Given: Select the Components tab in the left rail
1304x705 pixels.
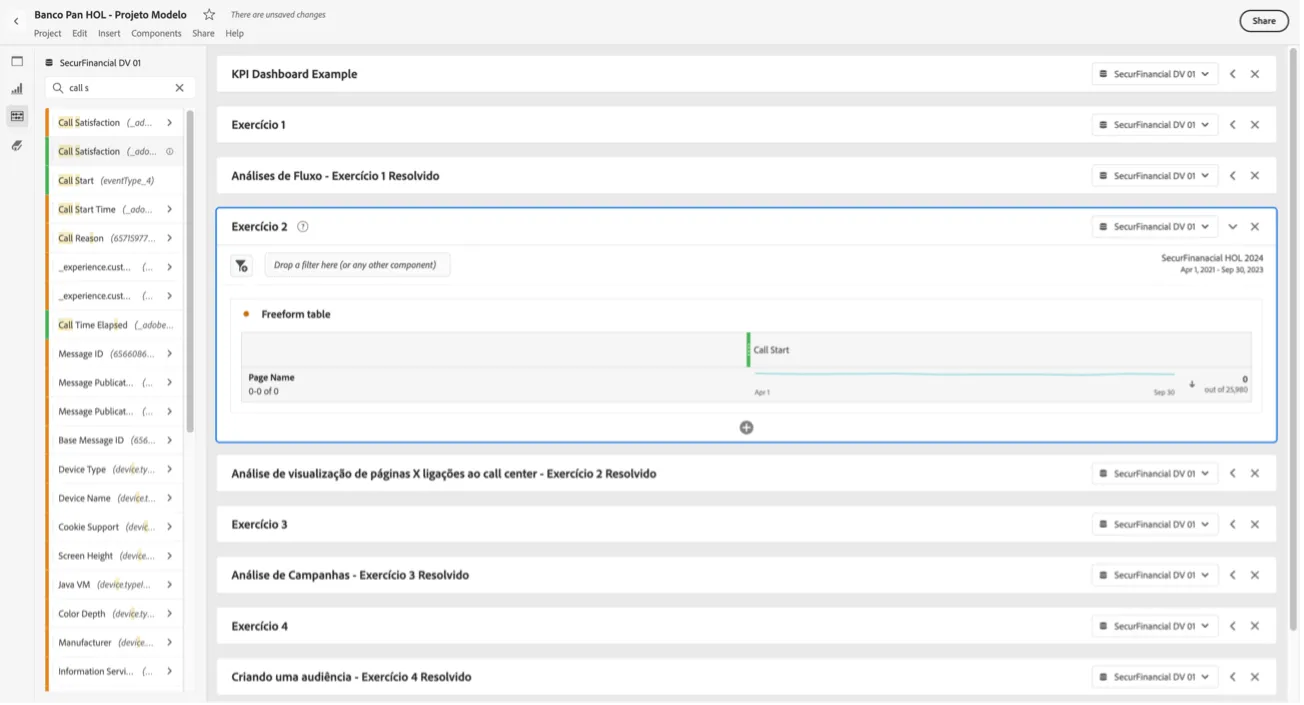Looking at the screenshot, I should [x=17, y=116].
